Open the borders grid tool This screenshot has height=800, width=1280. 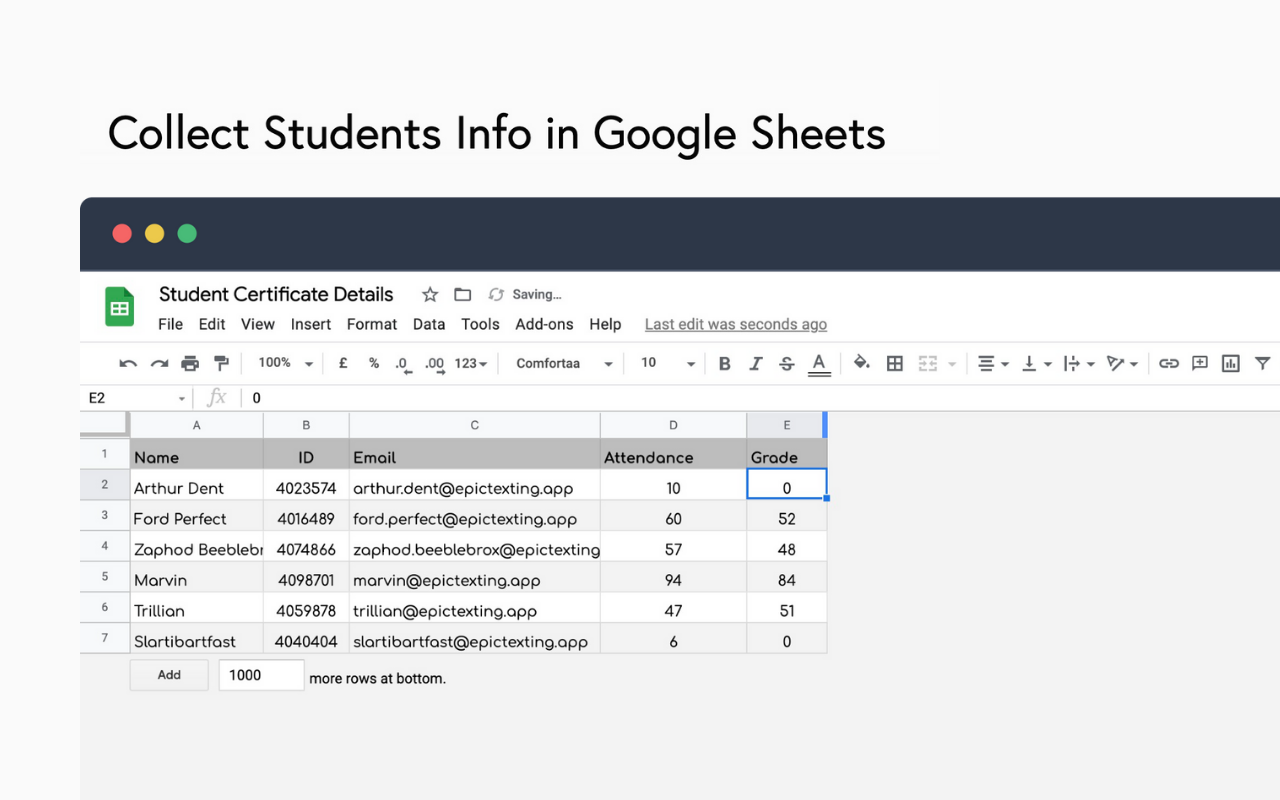pos(895,364)
